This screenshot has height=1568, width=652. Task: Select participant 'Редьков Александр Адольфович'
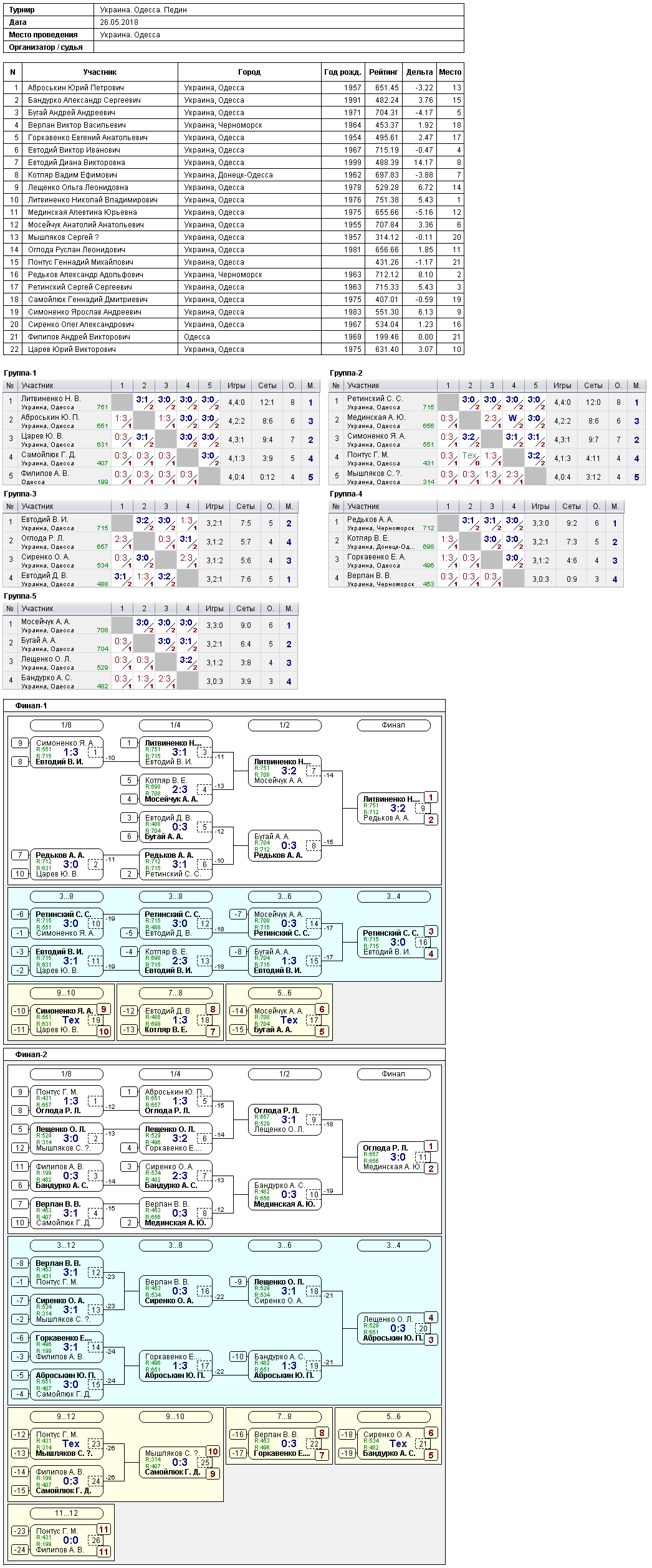85,275
